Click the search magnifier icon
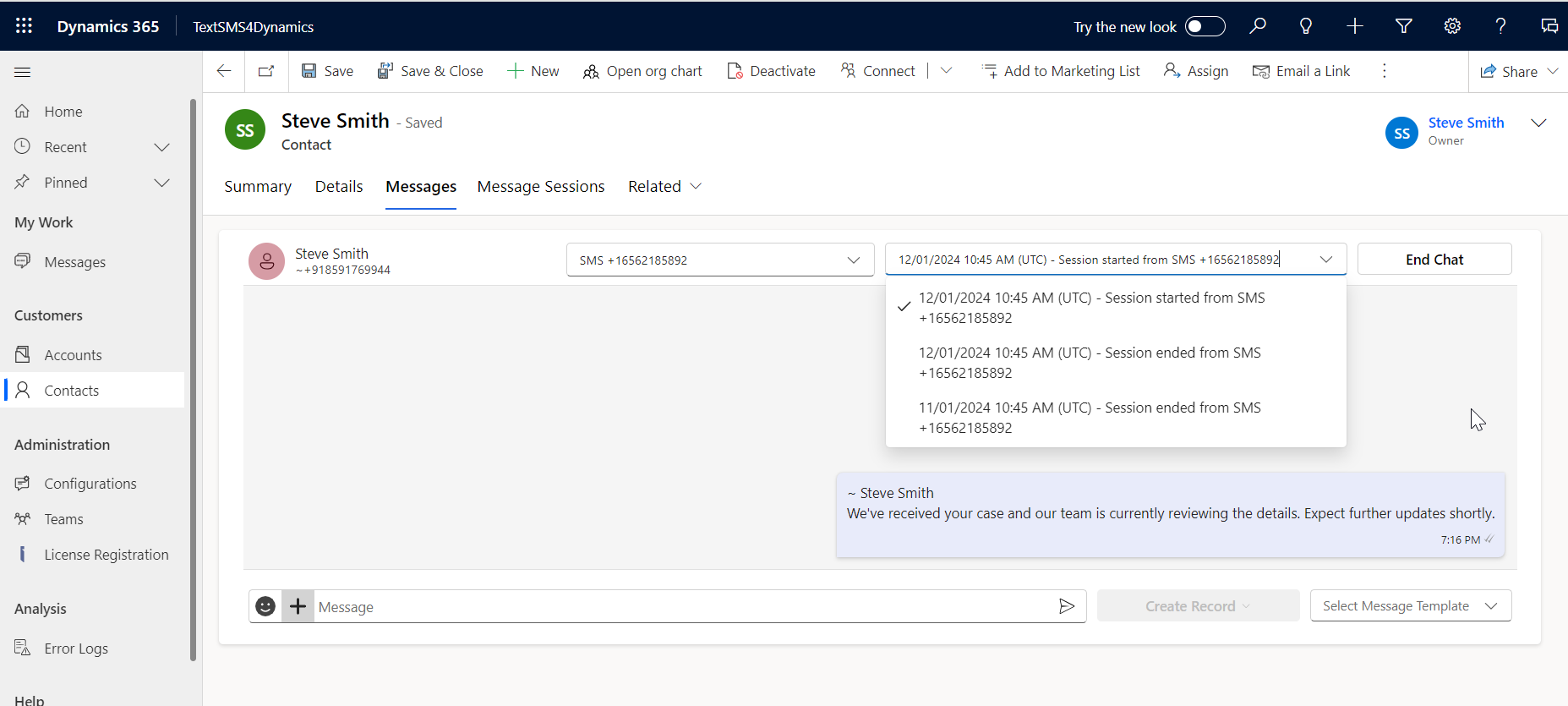 coord(1258,26)
